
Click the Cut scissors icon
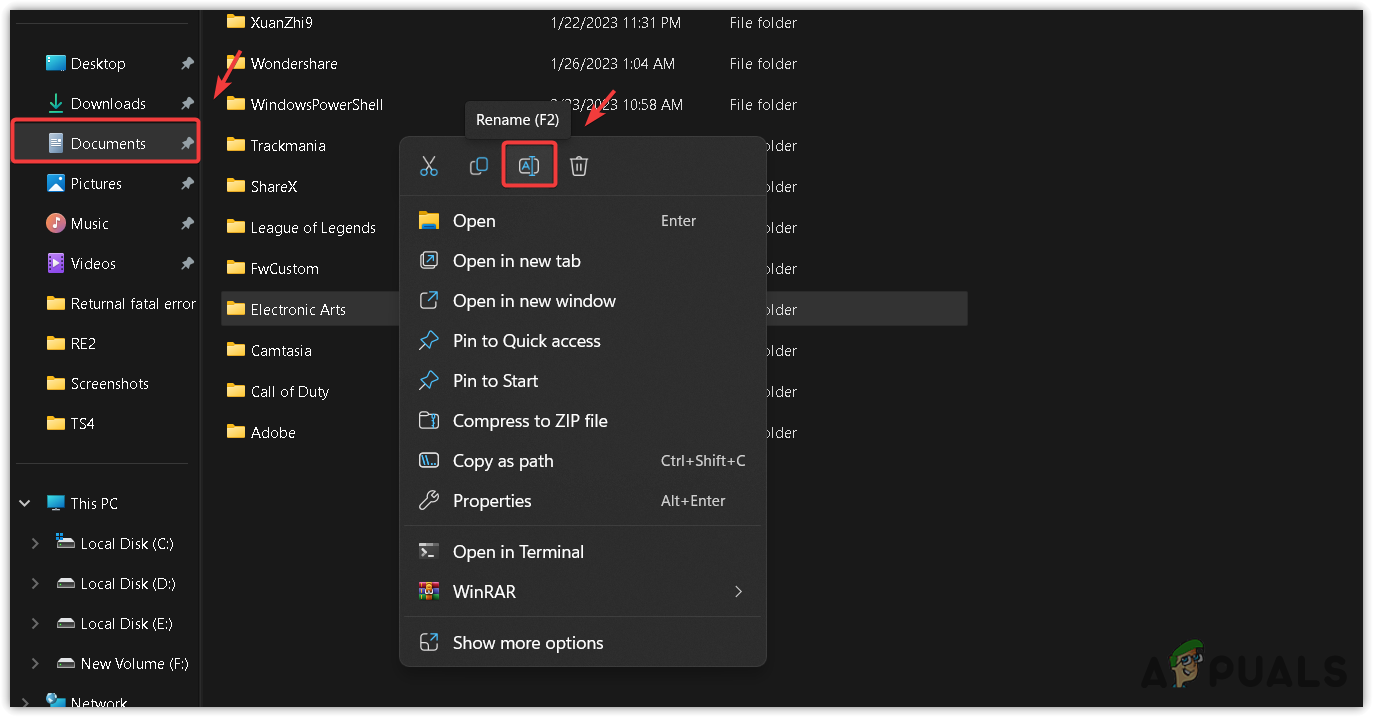click(429, 166)
